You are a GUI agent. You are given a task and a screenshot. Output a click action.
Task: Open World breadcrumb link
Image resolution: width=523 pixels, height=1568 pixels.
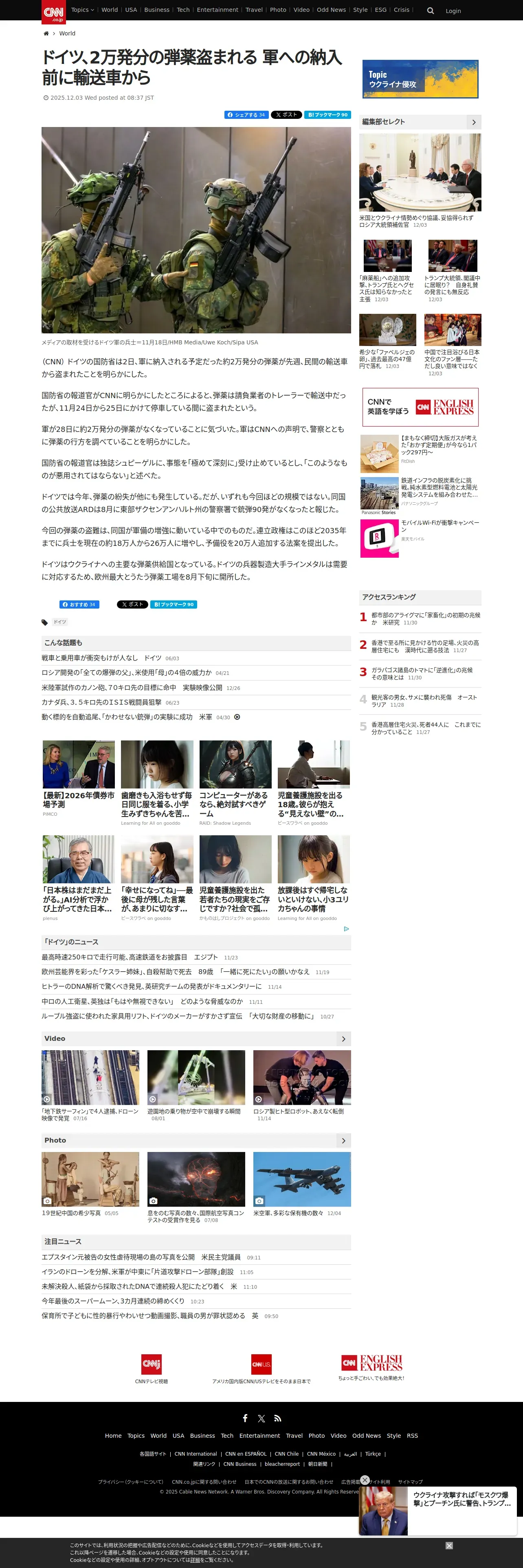tap(67, 33)
